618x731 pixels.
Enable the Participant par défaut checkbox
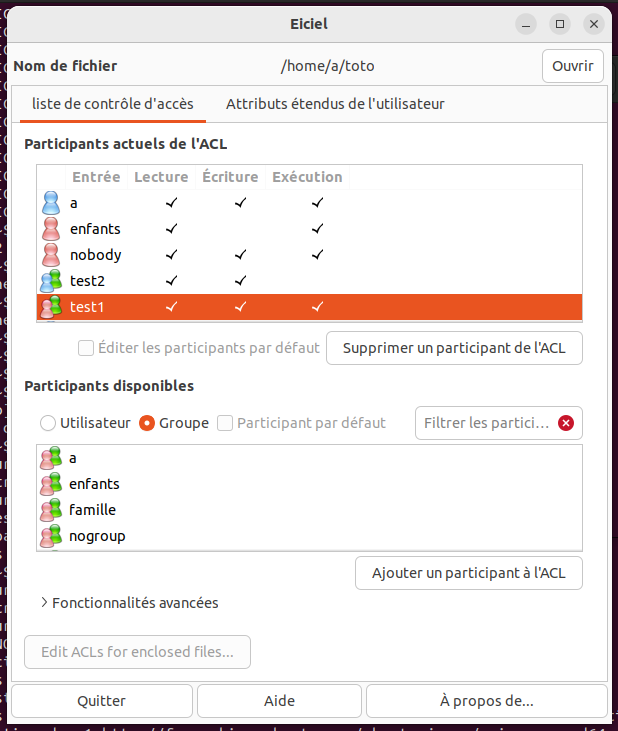click(x=225, y=423)
